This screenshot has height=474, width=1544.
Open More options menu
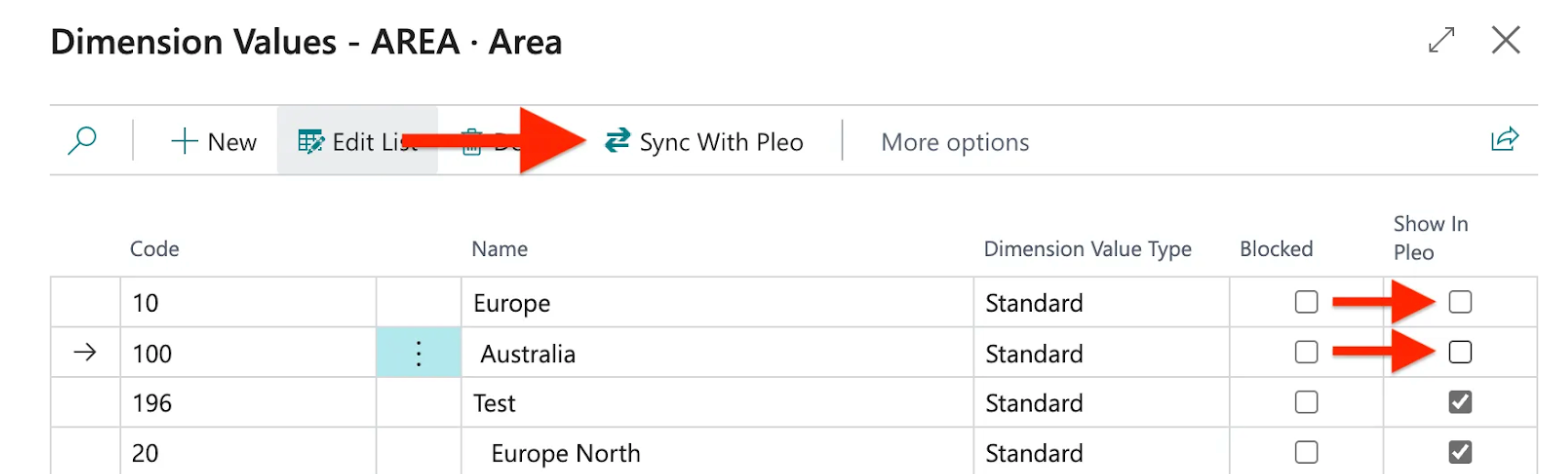tap(954, 142)
